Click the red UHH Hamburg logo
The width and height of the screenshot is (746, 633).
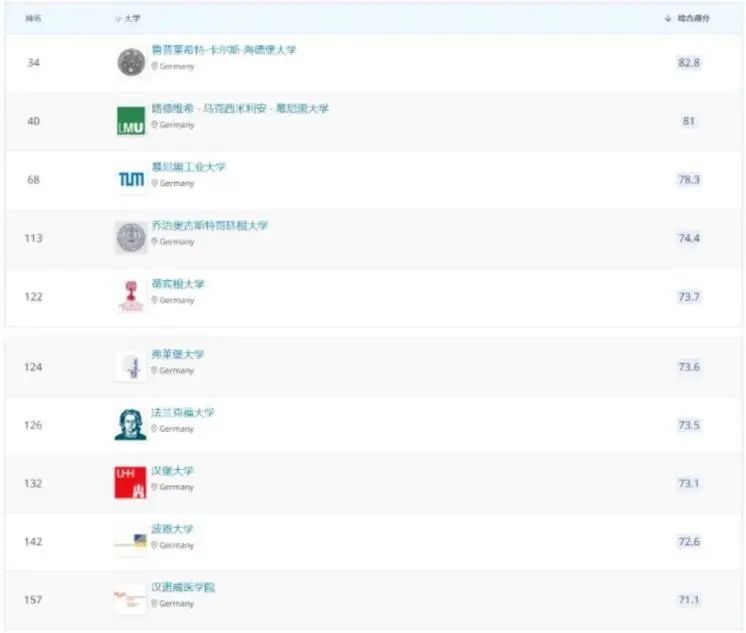pyautogui.click(x=130, y=483)
